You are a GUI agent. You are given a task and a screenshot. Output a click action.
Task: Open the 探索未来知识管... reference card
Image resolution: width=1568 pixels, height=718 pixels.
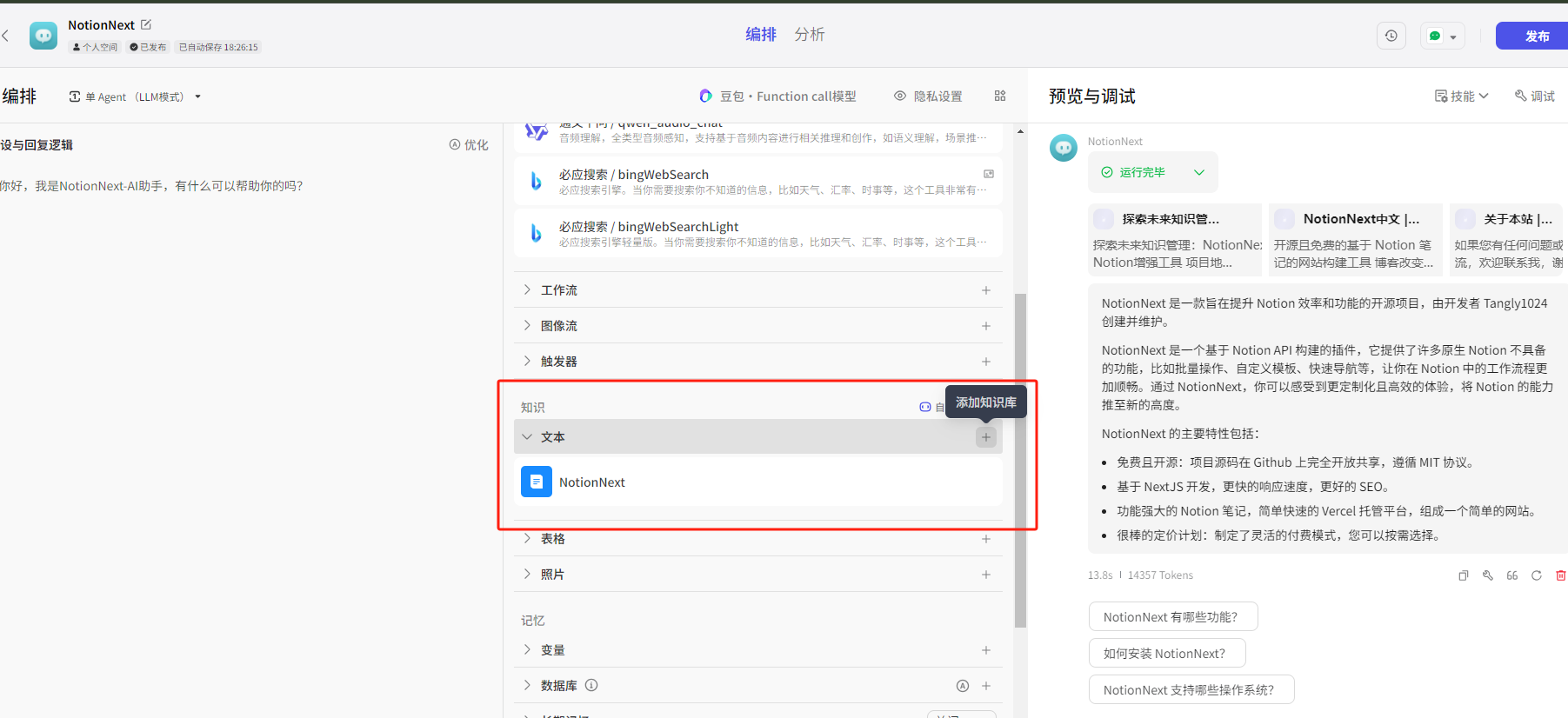coord(1175,240)
